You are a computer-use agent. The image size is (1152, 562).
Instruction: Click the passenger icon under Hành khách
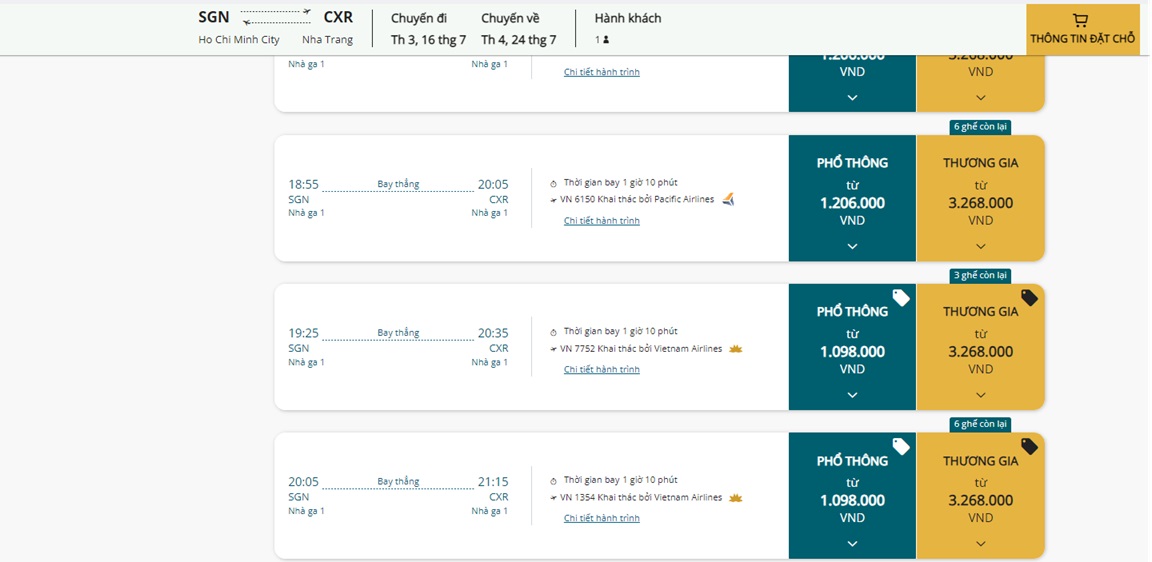(606, 40)
